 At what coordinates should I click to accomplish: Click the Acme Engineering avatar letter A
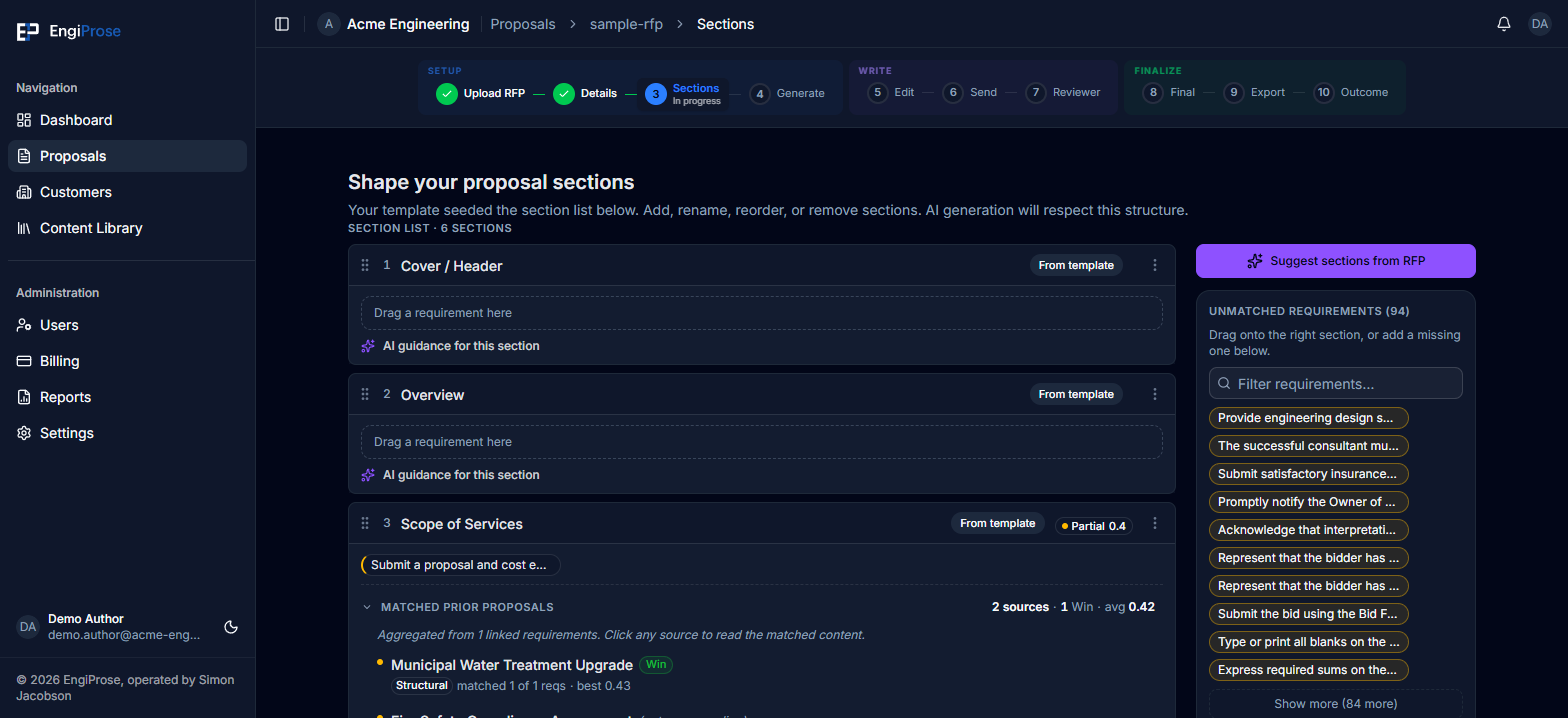pyautogui.click(x=329, y=24)
